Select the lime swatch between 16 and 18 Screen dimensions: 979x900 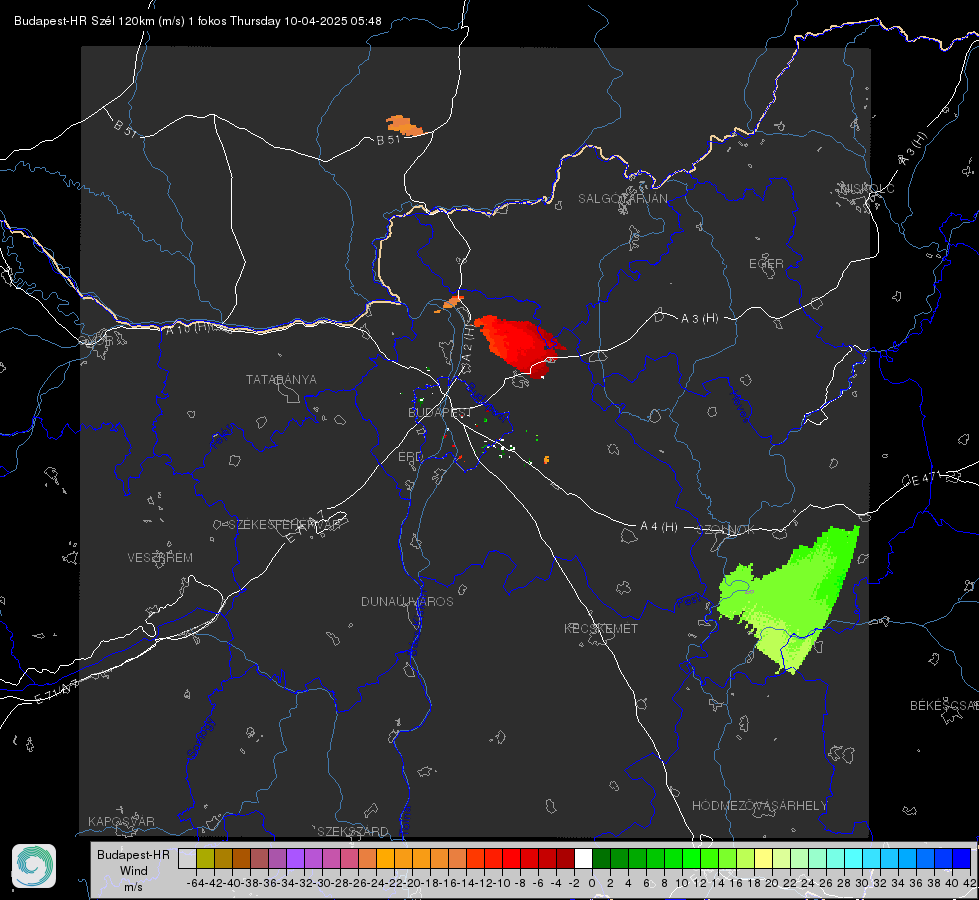click(x=745, y=858)
